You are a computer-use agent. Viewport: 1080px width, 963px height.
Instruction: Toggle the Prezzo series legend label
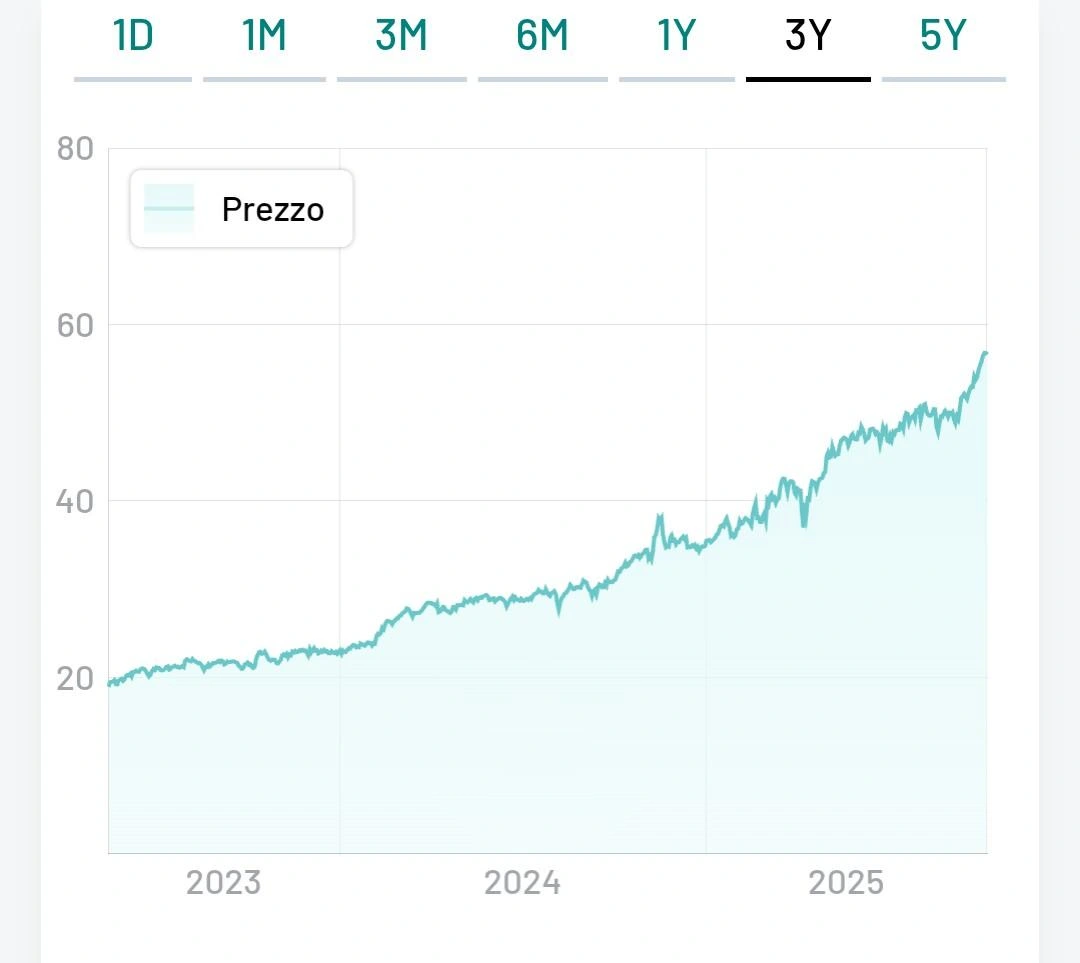273,210
